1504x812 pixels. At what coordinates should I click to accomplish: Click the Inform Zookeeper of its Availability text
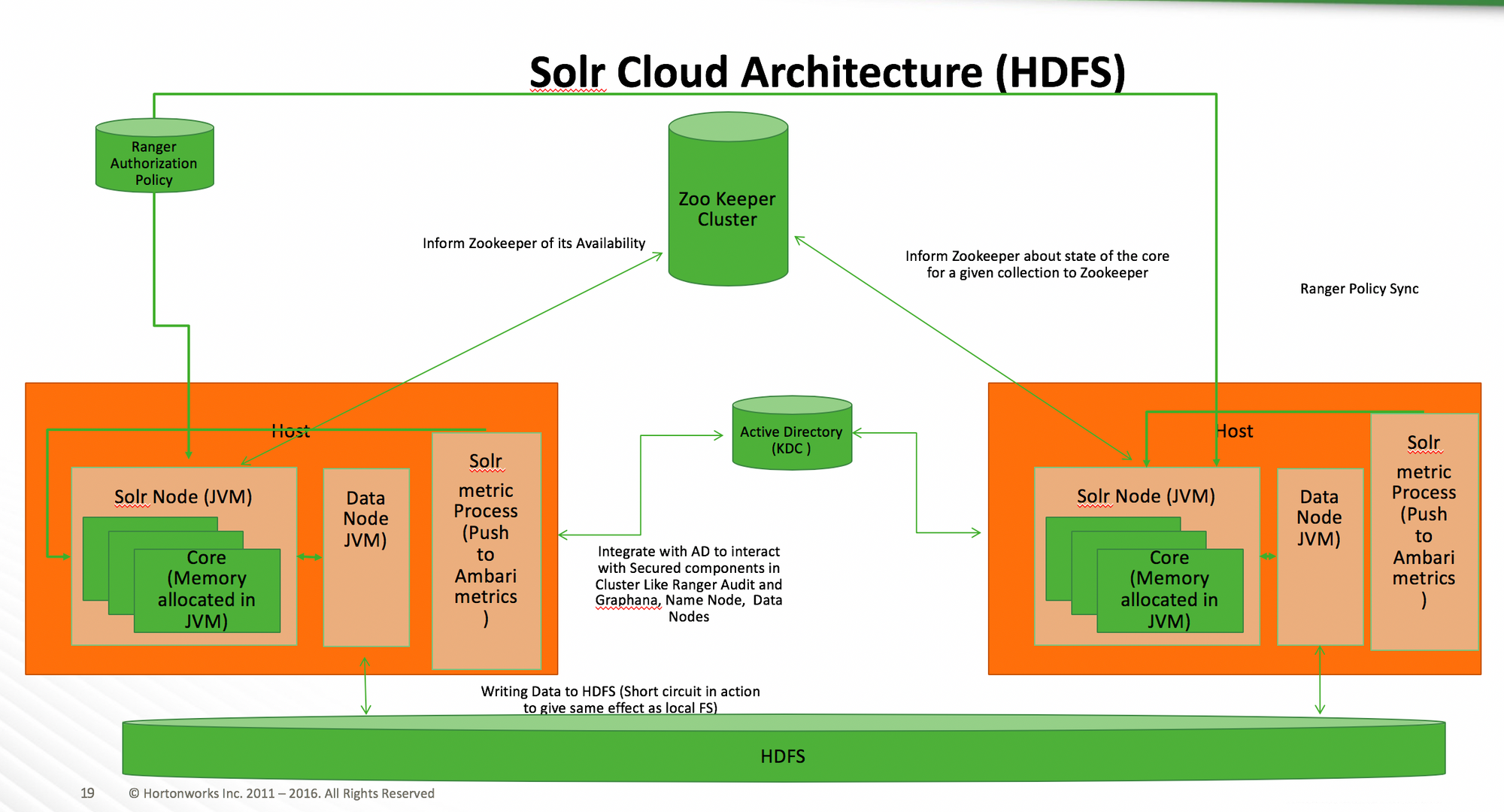[533, 243]
